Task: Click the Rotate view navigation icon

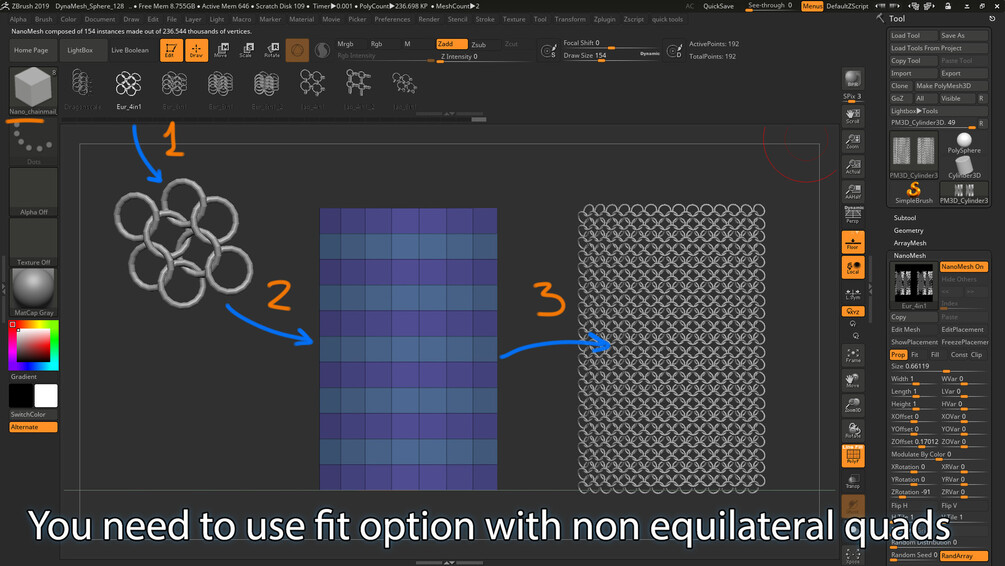Action: coord(852,430)
